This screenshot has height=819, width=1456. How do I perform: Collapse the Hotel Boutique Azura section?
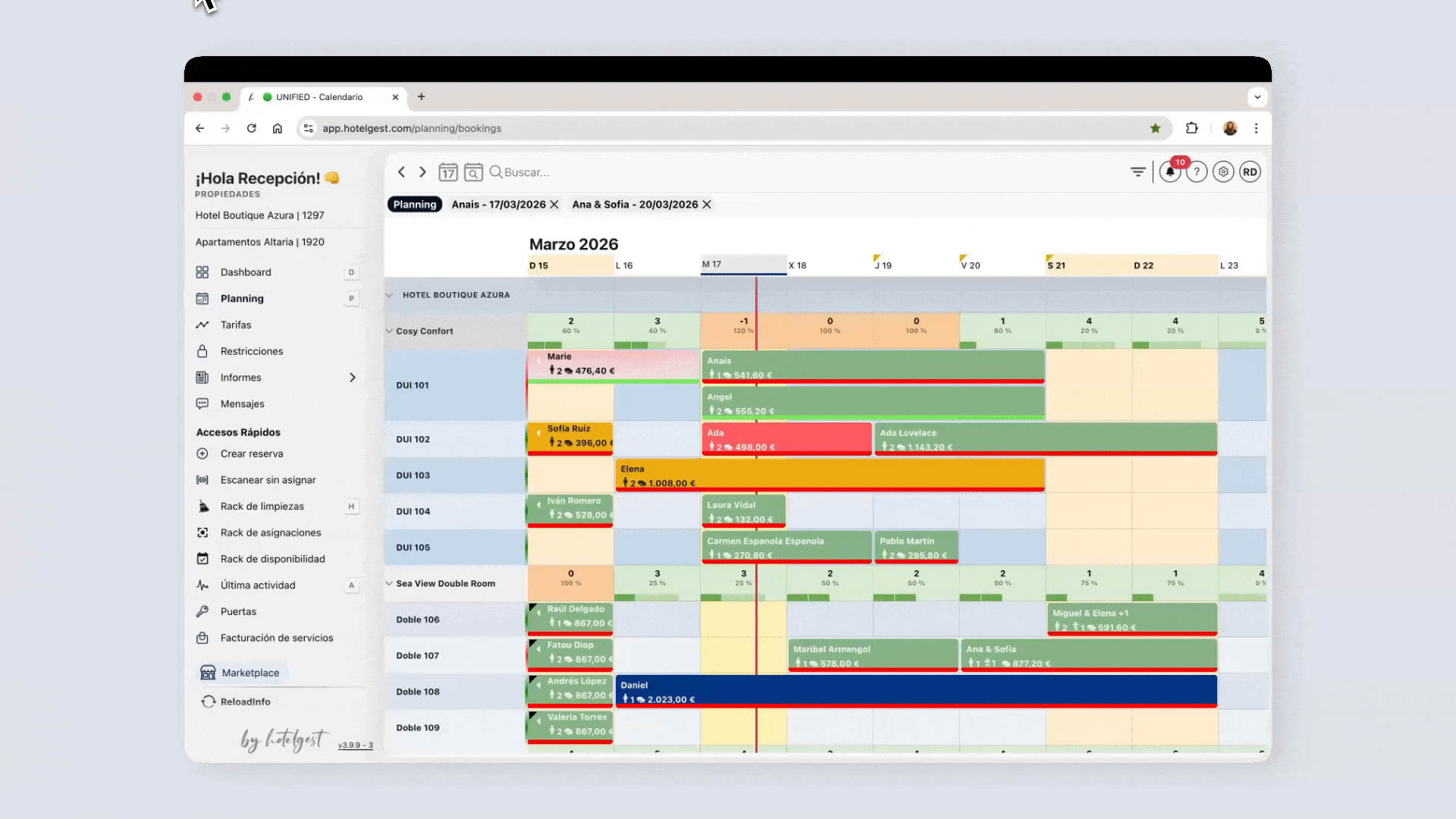tap(389, 295)
